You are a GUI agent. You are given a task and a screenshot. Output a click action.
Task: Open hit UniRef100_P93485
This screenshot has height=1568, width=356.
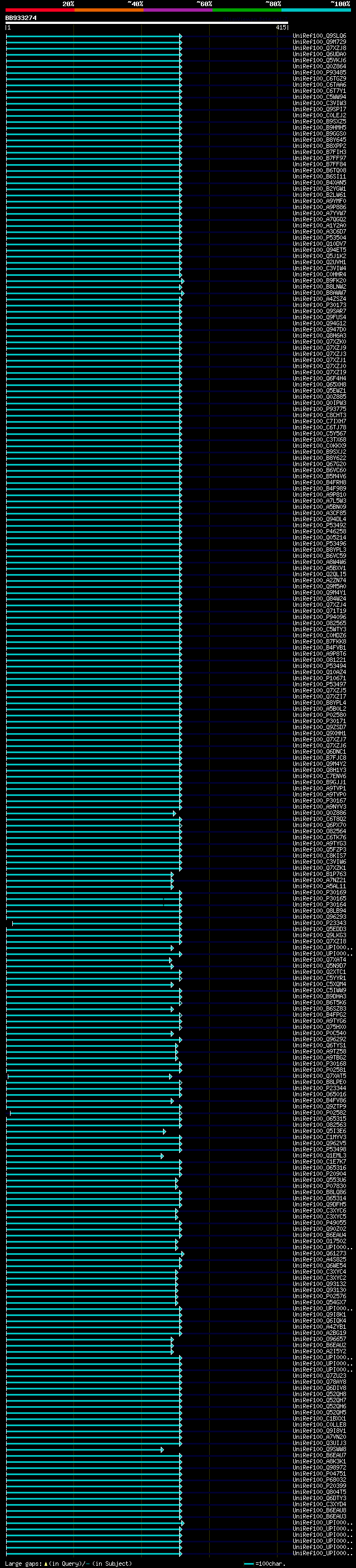tap(319, 72)
